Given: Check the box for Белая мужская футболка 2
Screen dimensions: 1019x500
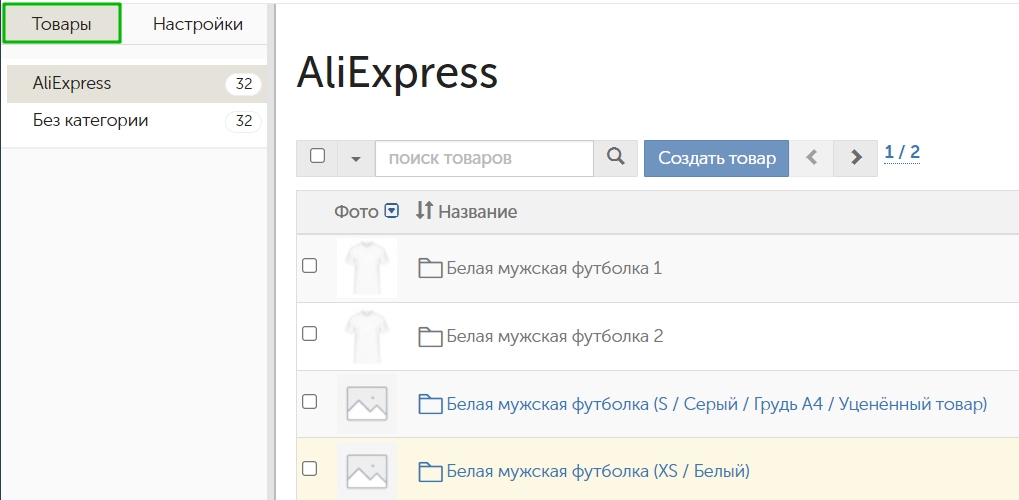Looking at the screenshot, I should pos(310,334).
